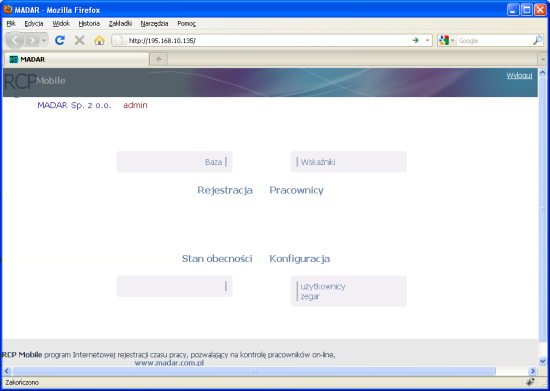Open the Pomoc menu

[186, 23]
